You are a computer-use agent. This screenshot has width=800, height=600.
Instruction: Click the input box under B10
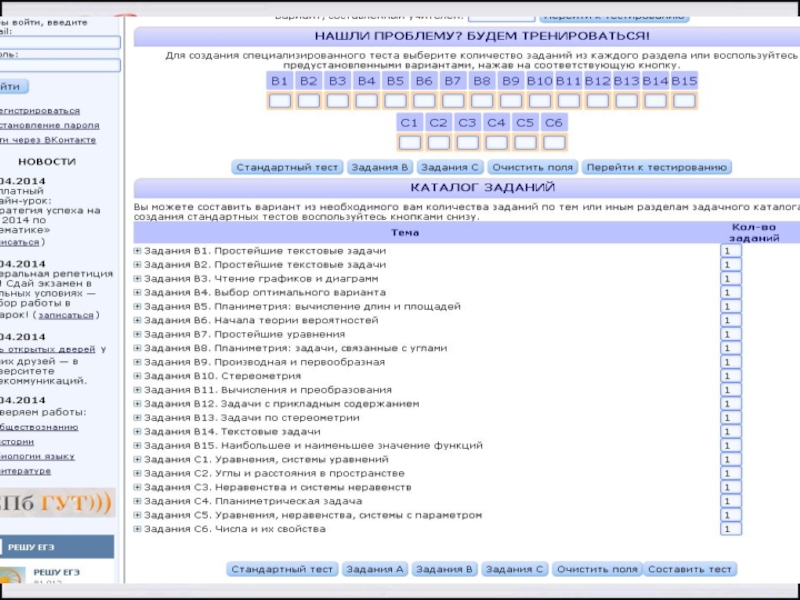tap(540, 101)
